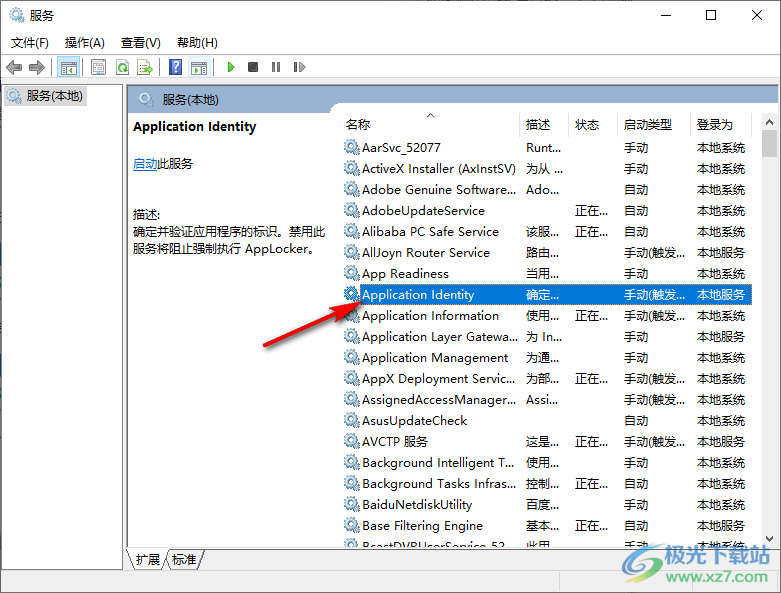Image resolution: width=781 pixels, height=593 pixels.
Task: Click the 启动 link to start service
Action: tap(145, 164)
